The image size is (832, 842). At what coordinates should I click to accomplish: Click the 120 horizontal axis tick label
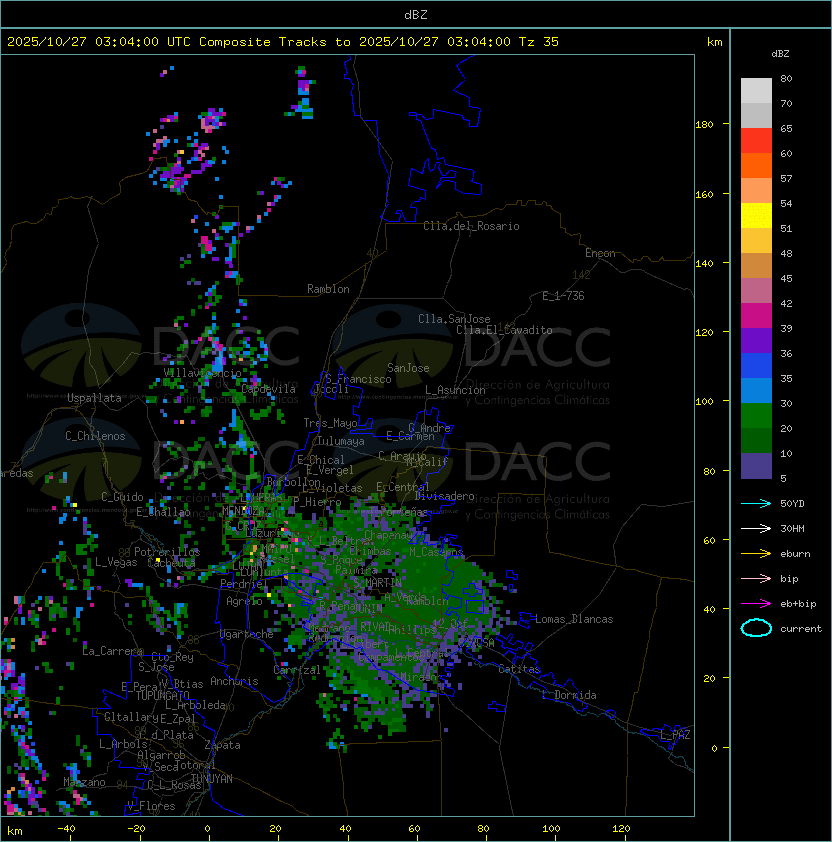pyautogui.click(x=621, y=829)
